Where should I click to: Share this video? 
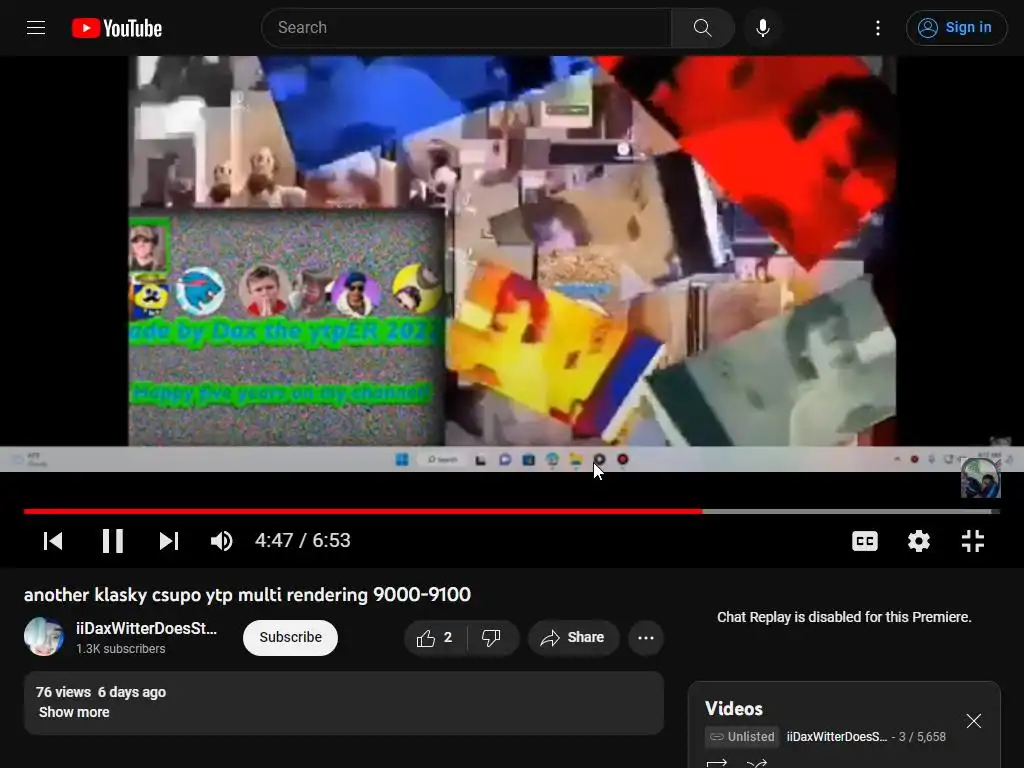tap(573, 637)
